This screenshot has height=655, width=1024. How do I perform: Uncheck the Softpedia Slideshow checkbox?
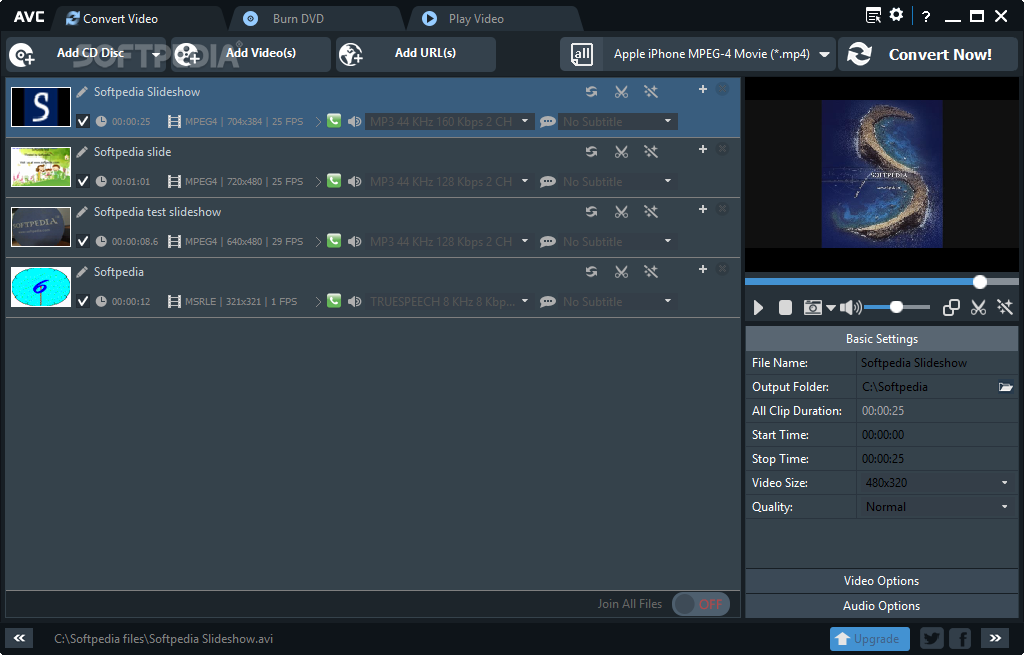(x=83, y=122)
